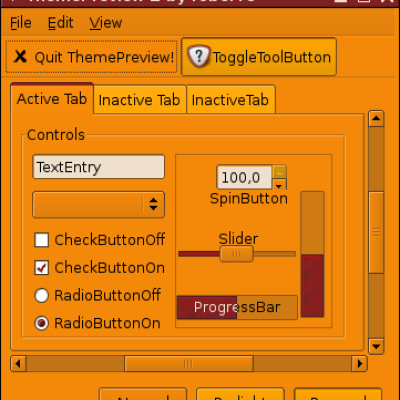Click the combo box up-down arrows

click(x=153, y=204)
